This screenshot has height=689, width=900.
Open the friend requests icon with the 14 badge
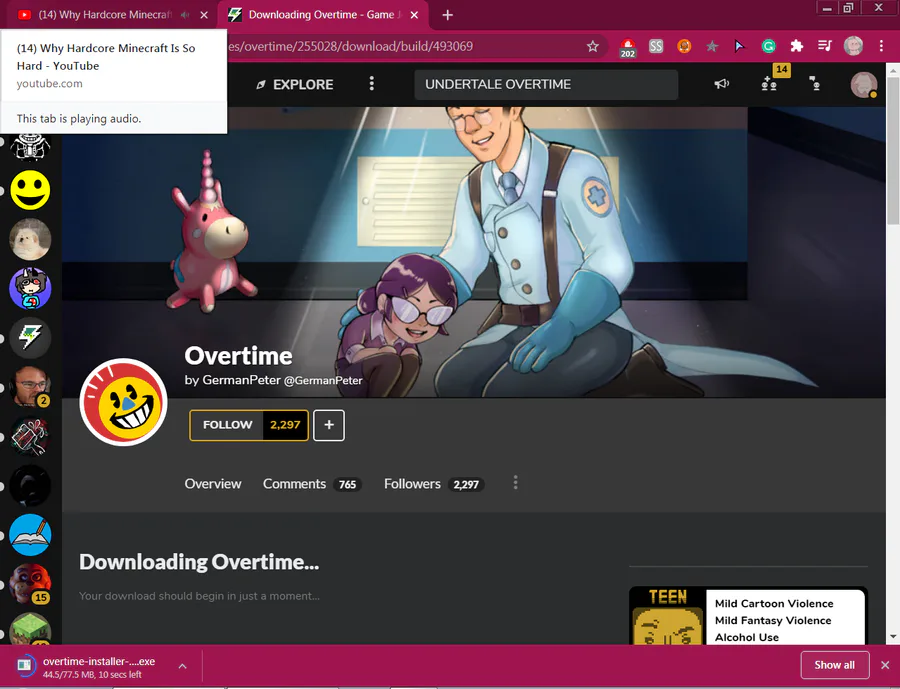[x=770, y=82]
